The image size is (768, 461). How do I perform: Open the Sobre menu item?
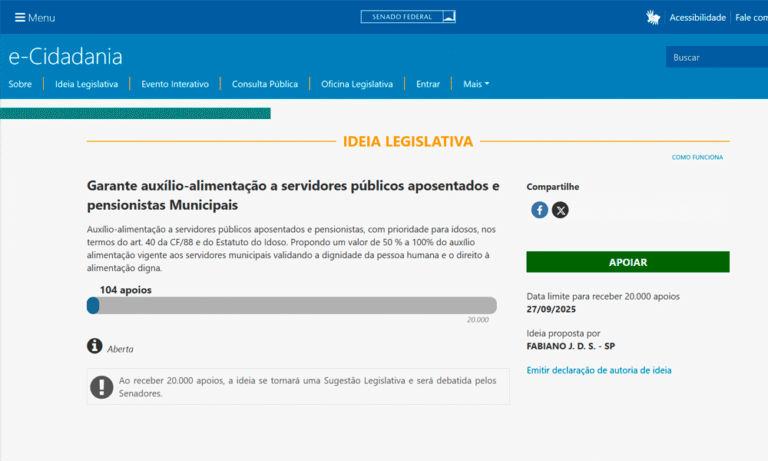pos(20,84)
